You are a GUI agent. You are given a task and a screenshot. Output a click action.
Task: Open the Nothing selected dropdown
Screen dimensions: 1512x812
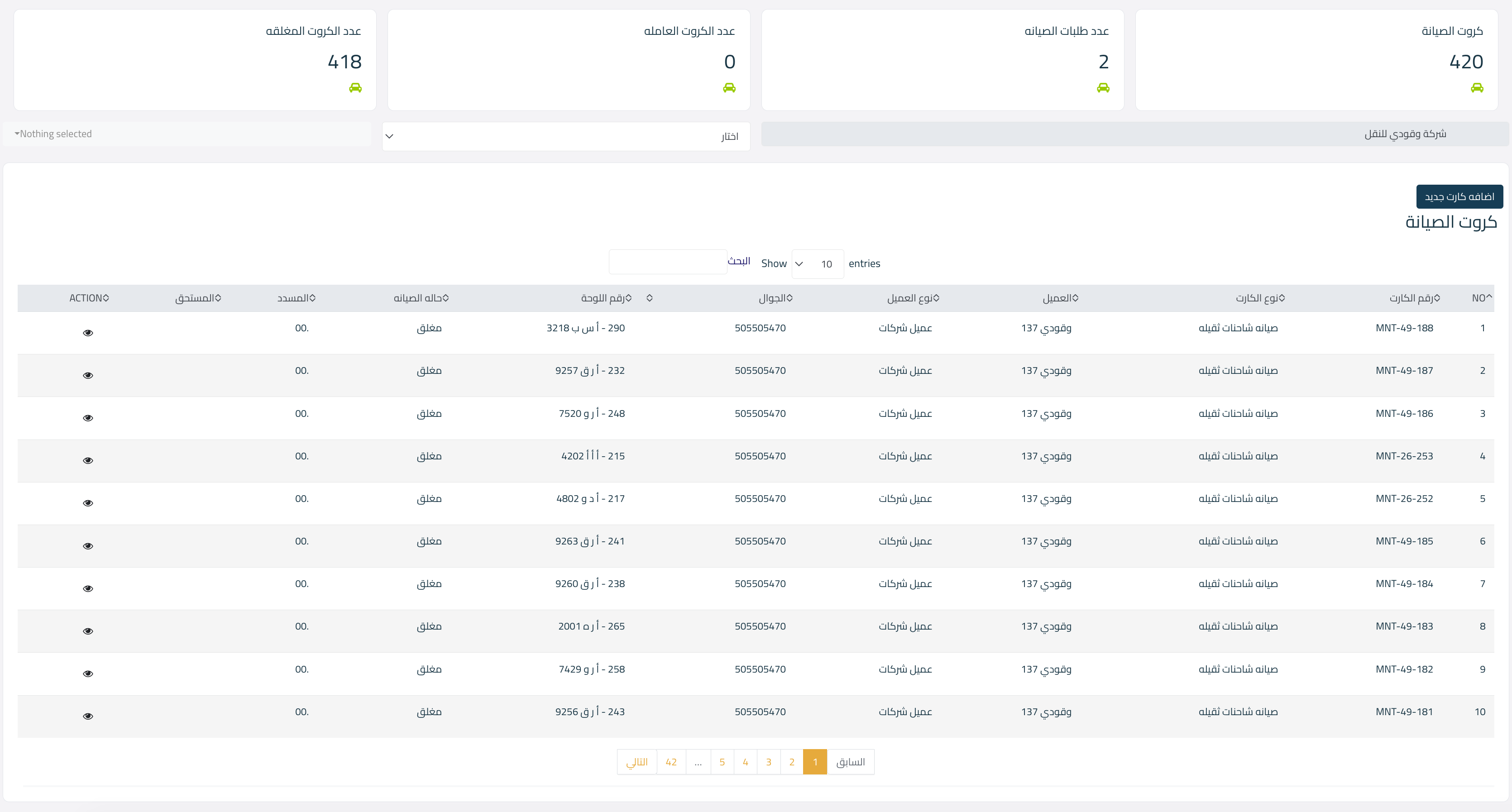click(187, 134)
